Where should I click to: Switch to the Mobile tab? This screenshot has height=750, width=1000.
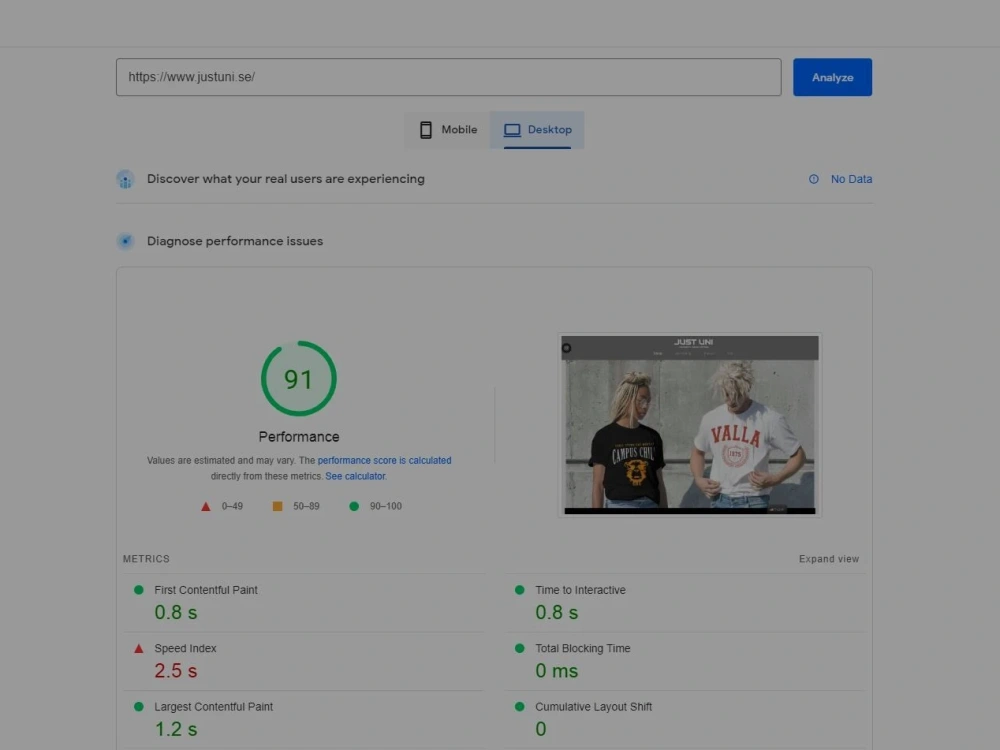[447, 130]
